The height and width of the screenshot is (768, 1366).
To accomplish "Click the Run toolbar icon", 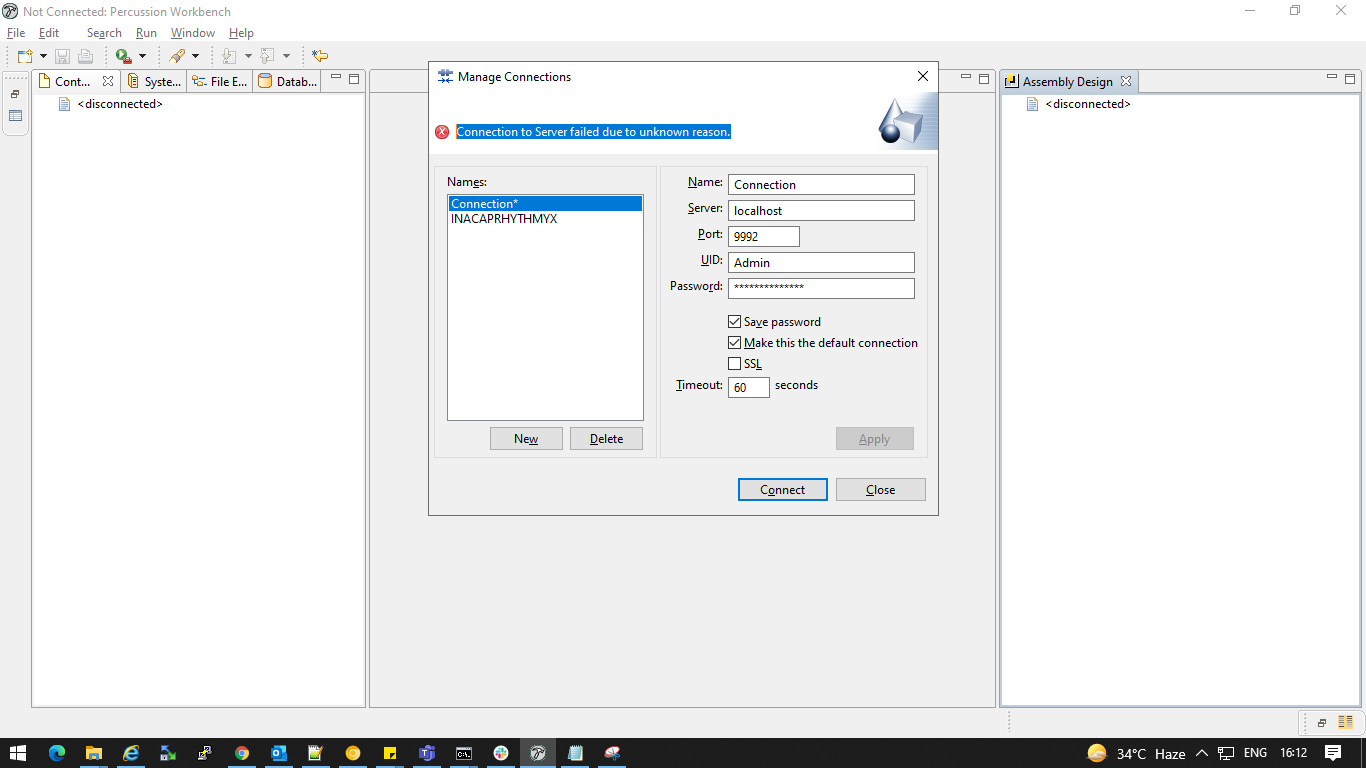I will click(x=122, y=55).
